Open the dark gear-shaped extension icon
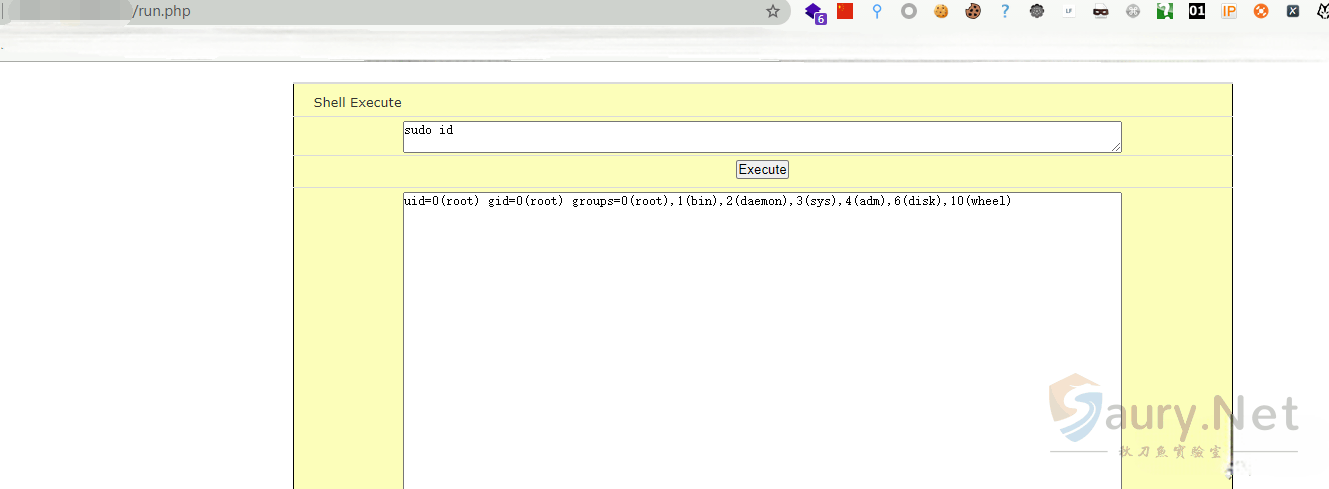The height and width of the screenshot is (489, 1329). [x=1037, y=12]
